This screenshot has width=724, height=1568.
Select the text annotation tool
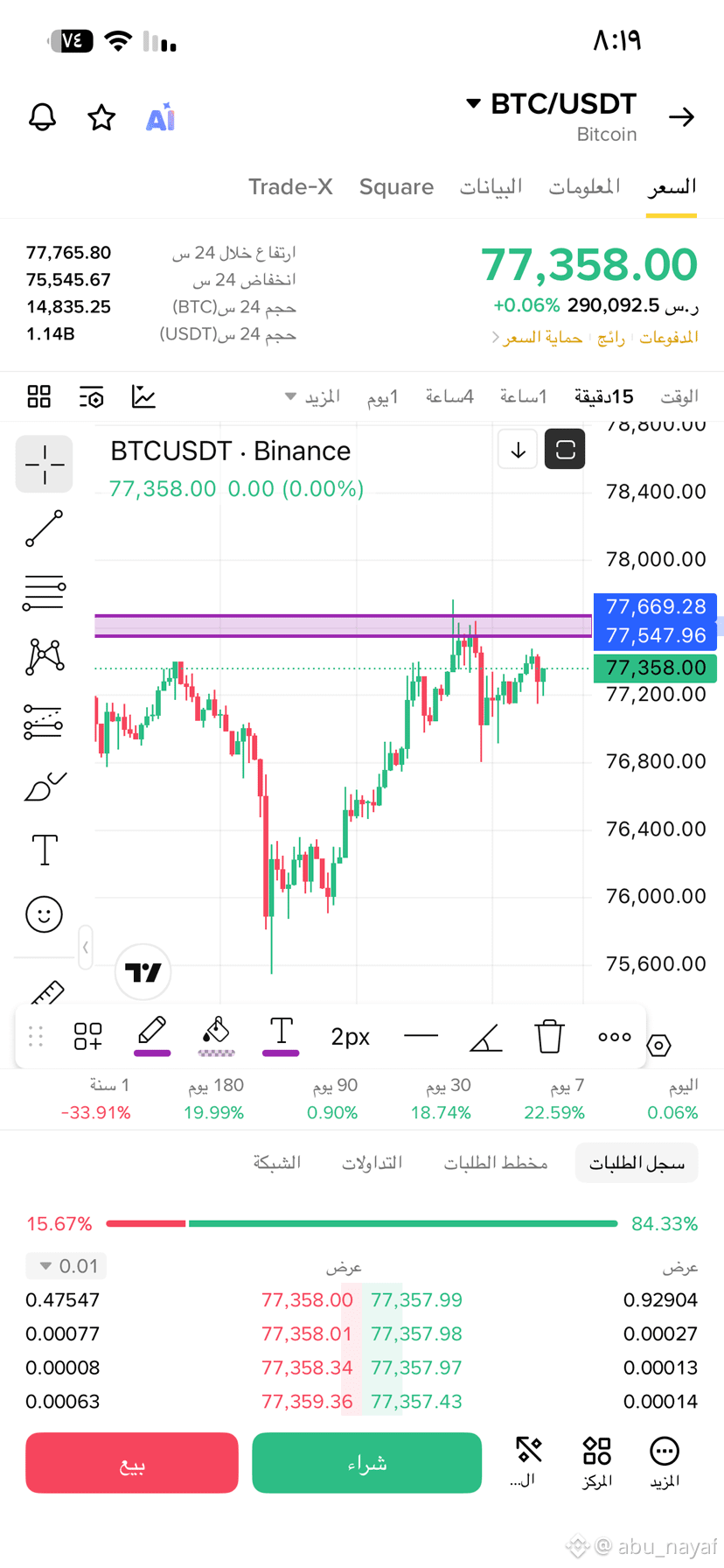tap(45, 850)
